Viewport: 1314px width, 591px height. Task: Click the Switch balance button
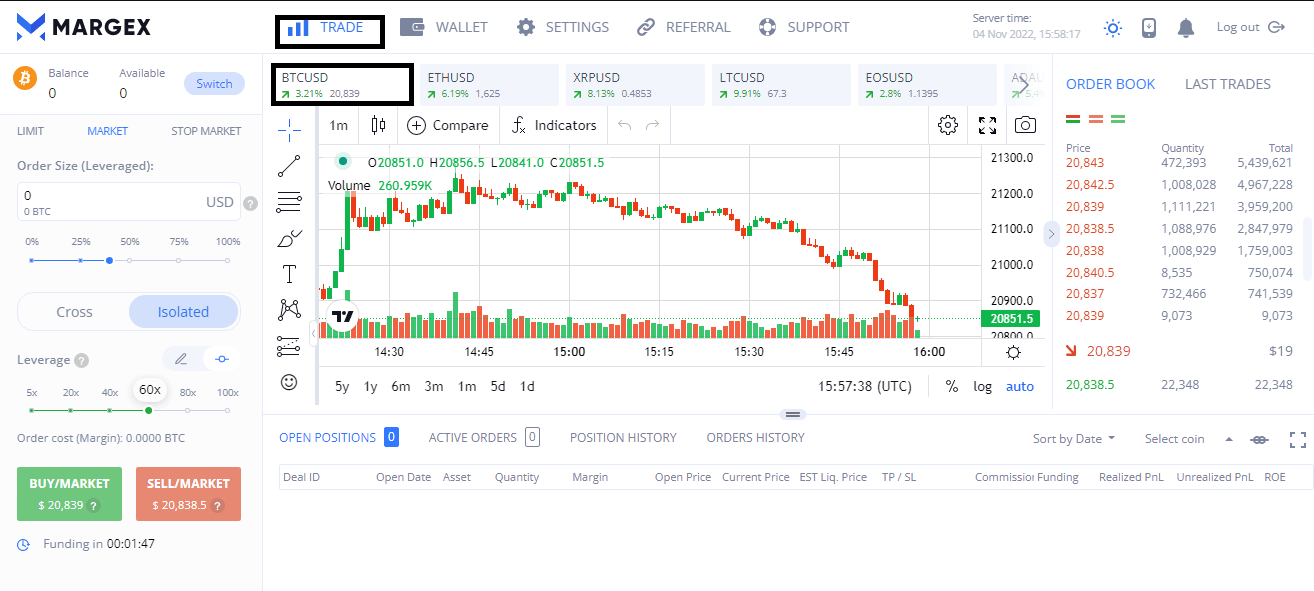coord(213,84)
